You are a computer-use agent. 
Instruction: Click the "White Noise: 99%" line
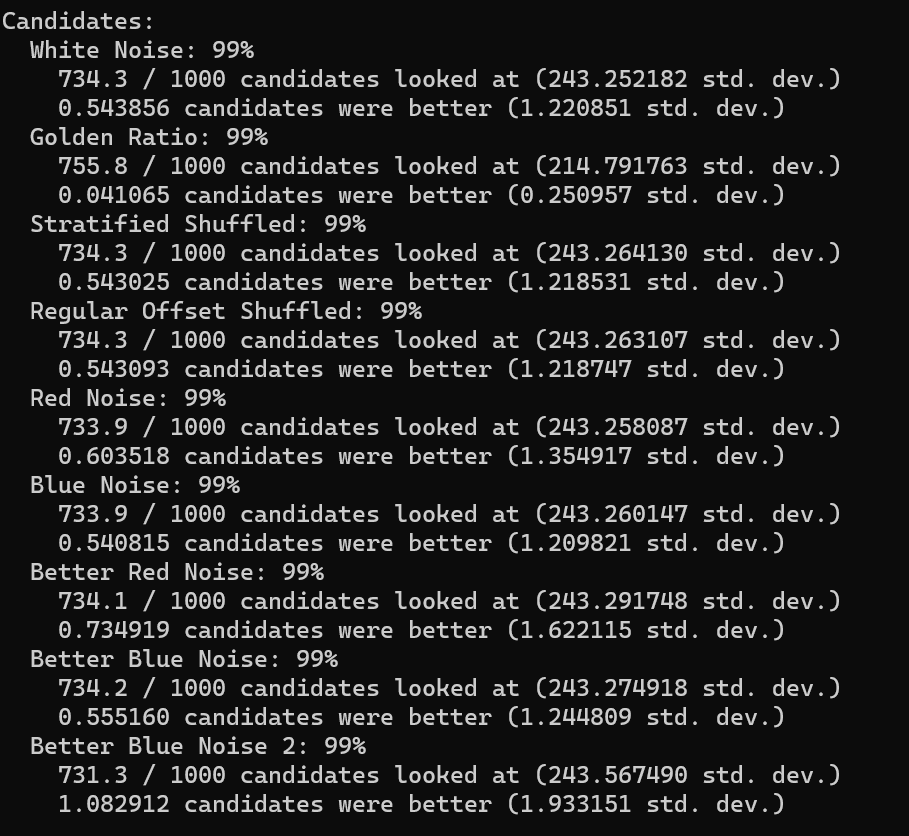tap(141, 49)
